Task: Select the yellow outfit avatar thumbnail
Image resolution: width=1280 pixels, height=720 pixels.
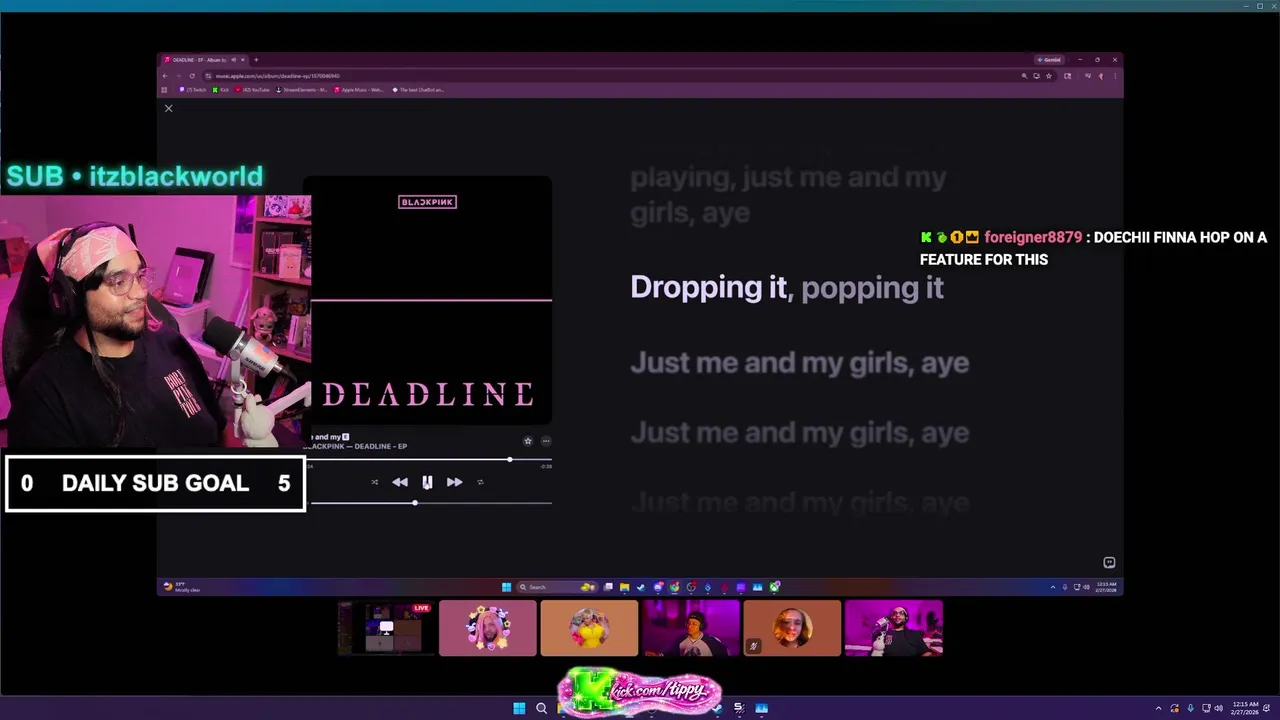Action: click(x=589, y=628)
